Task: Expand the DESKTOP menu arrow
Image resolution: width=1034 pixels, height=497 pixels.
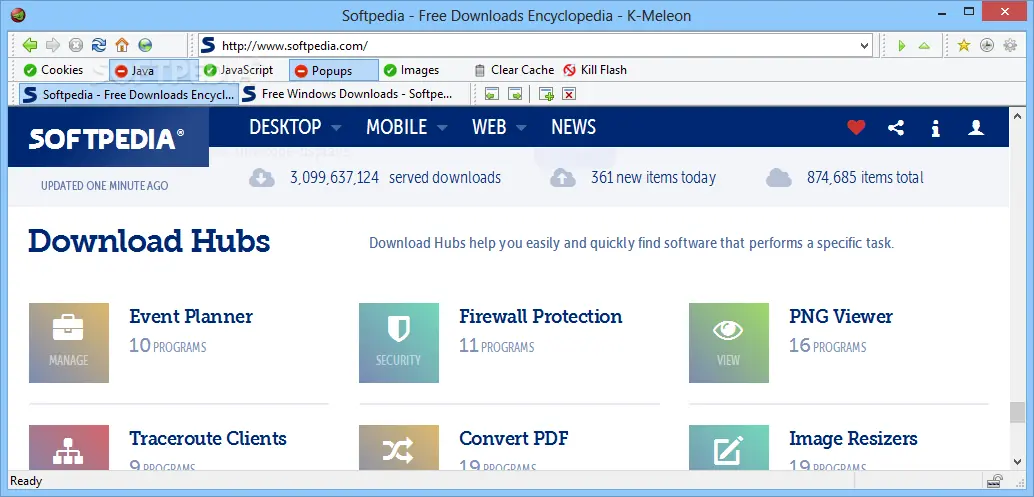Action: point(336,128)
